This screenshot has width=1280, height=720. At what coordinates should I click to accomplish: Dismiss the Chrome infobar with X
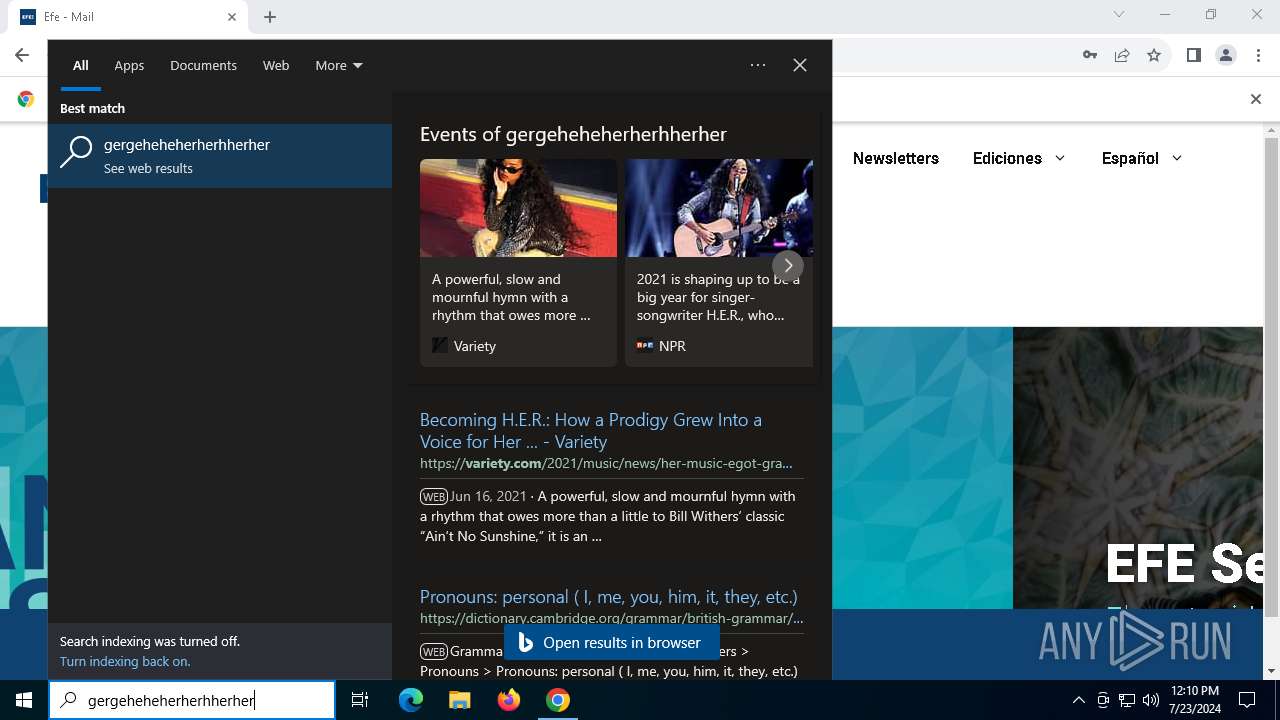pos(1256,99)
